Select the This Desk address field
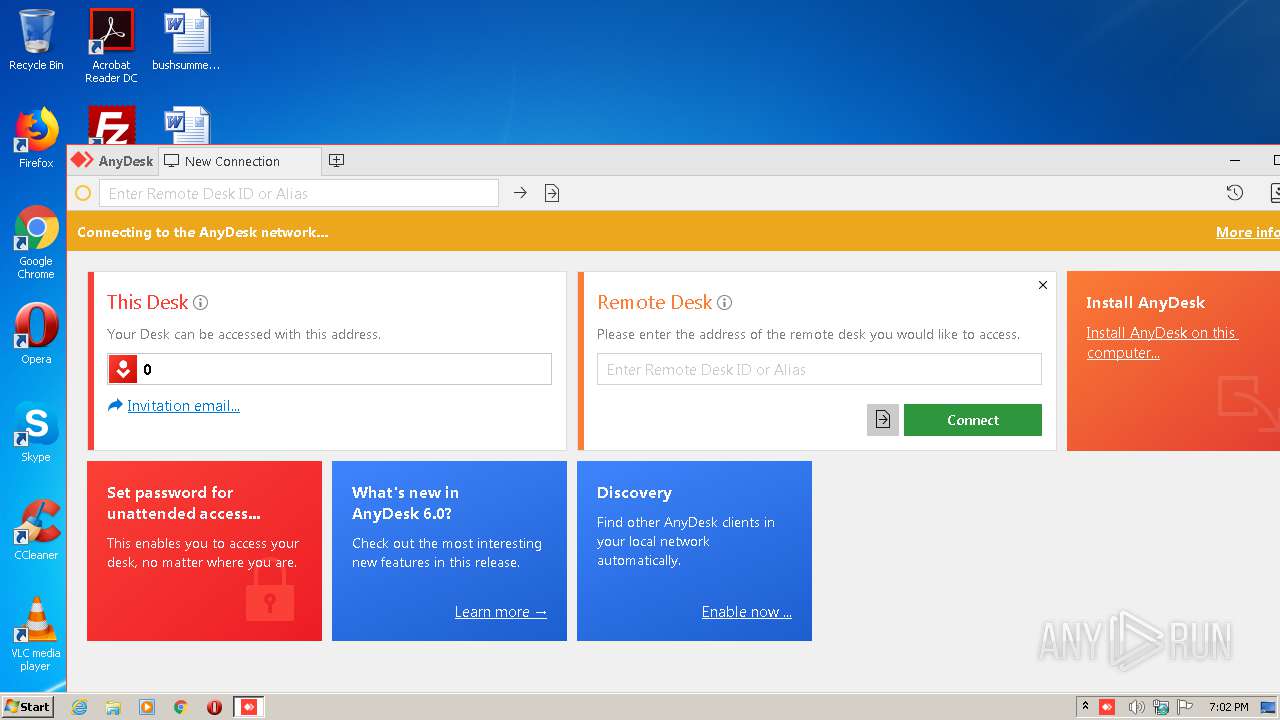 (329, 369)
